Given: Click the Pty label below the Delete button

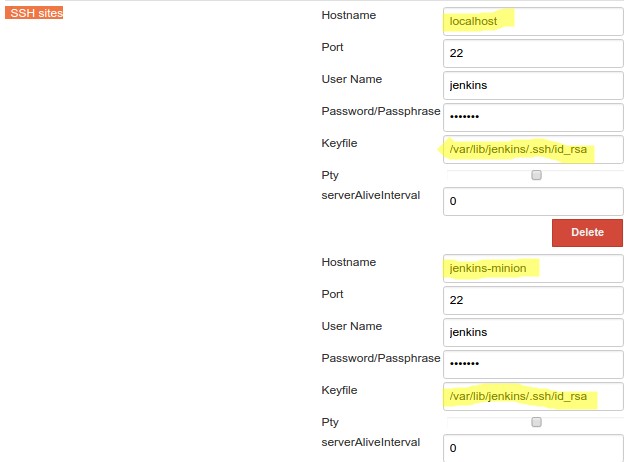Looking at the screenshot, I should pyautogui.click(x=330, y=422).
